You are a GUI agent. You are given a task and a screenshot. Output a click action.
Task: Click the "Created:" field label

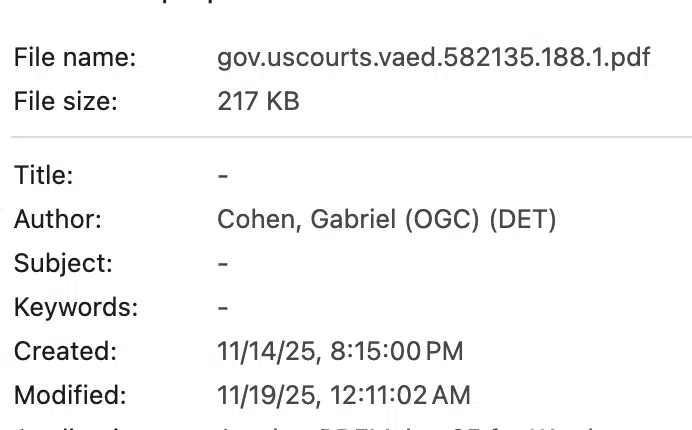tap(65, 352)
